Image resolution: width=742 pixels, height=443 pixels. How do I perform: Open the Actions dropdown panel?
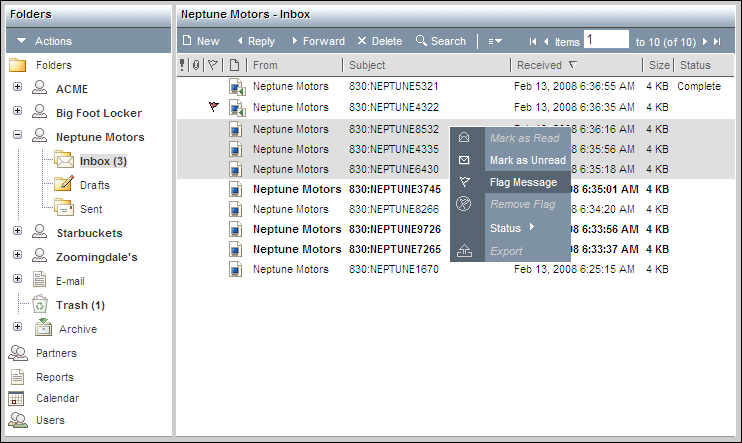click(x=23, y=41)
